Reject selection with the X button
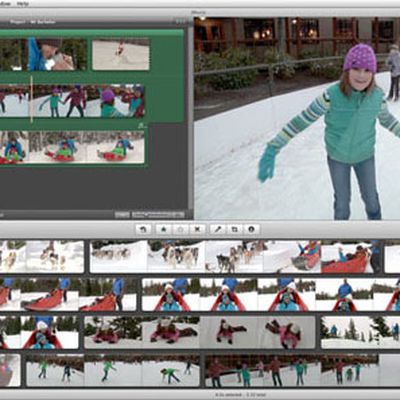Viewport: 400px width, 400px height. tap(197, 229)
